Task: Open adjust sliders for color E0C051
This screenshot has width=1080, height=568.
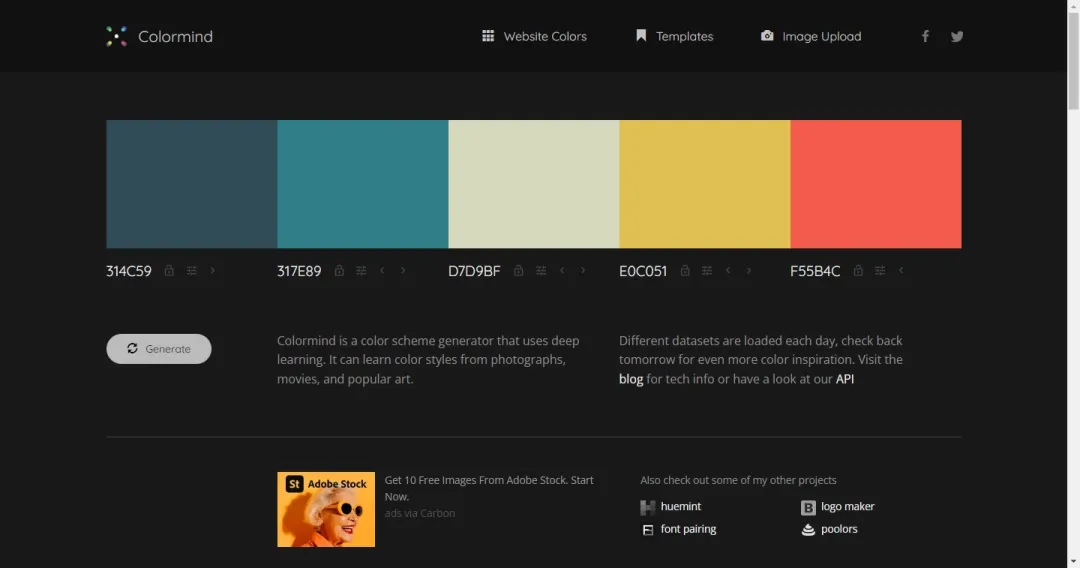Action: click(707, 271)
